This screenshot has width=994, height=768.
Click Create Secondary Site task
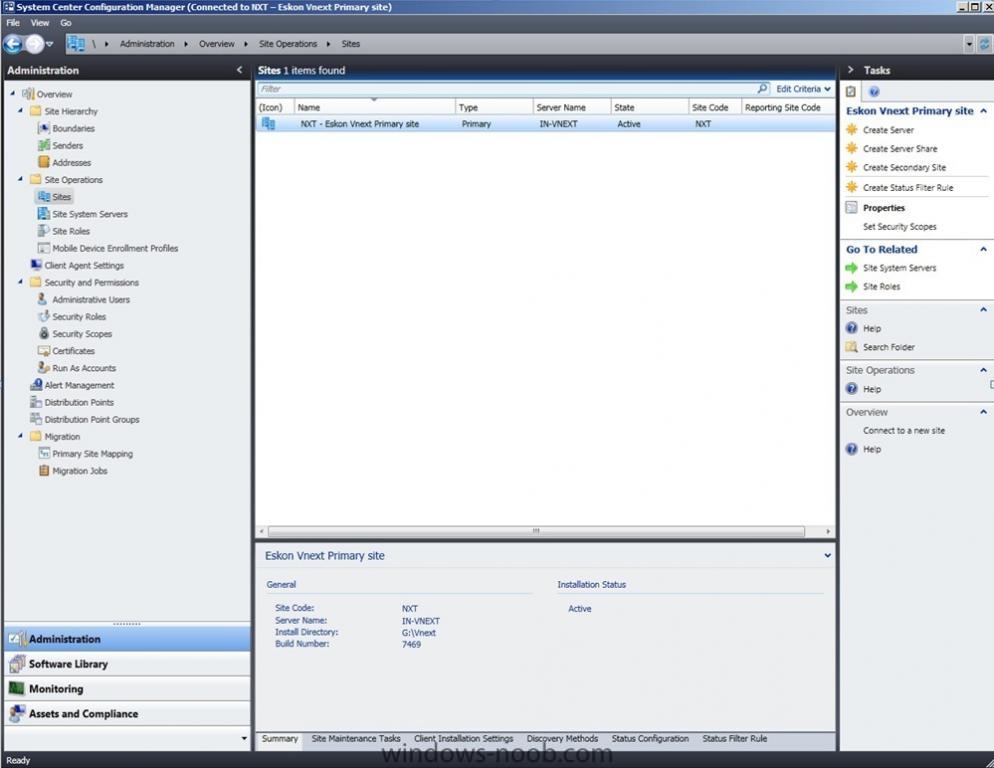coord(904,167)
